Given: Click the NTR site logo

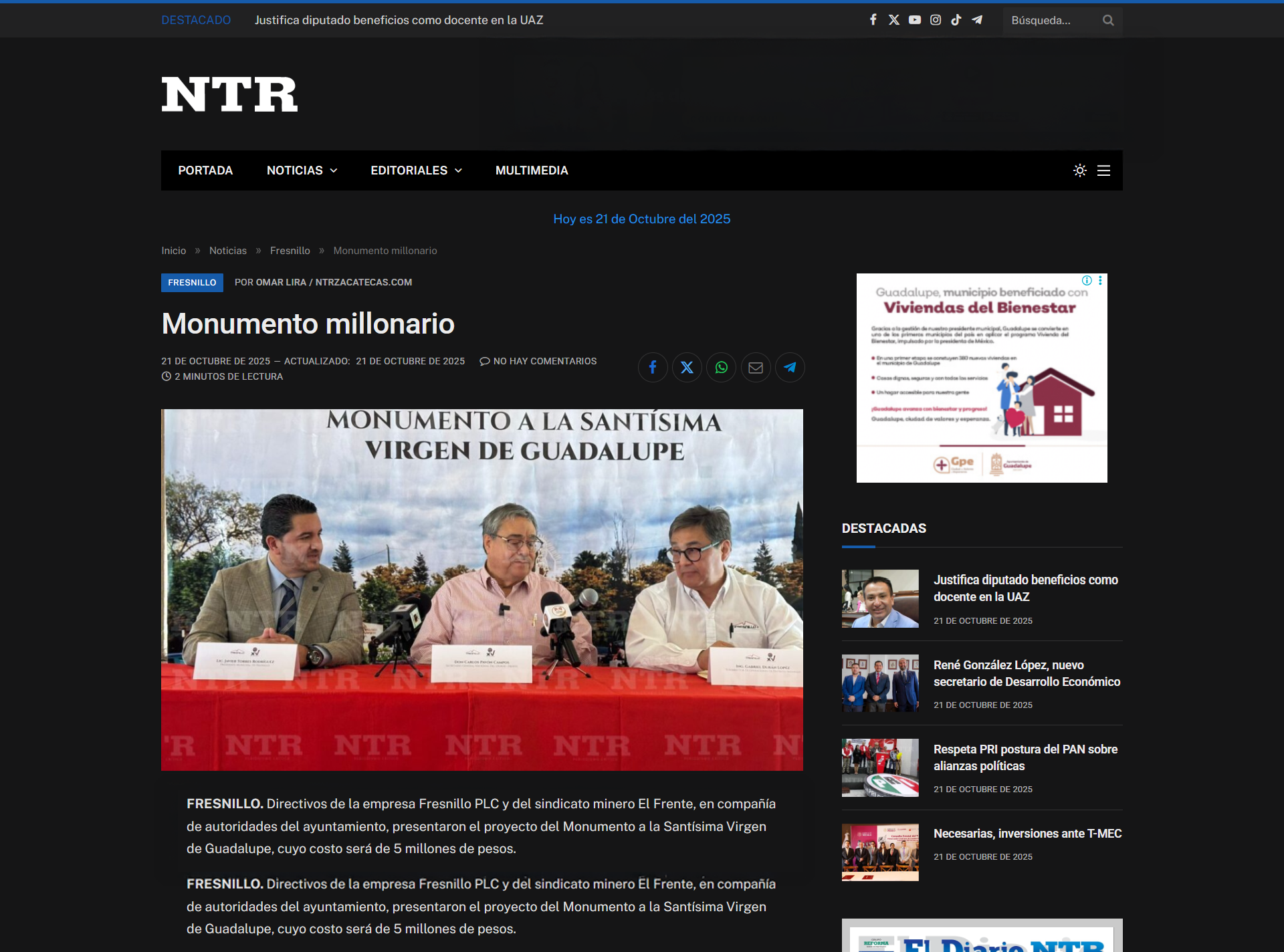Looking at the screenshot, I should coord(229,94).
